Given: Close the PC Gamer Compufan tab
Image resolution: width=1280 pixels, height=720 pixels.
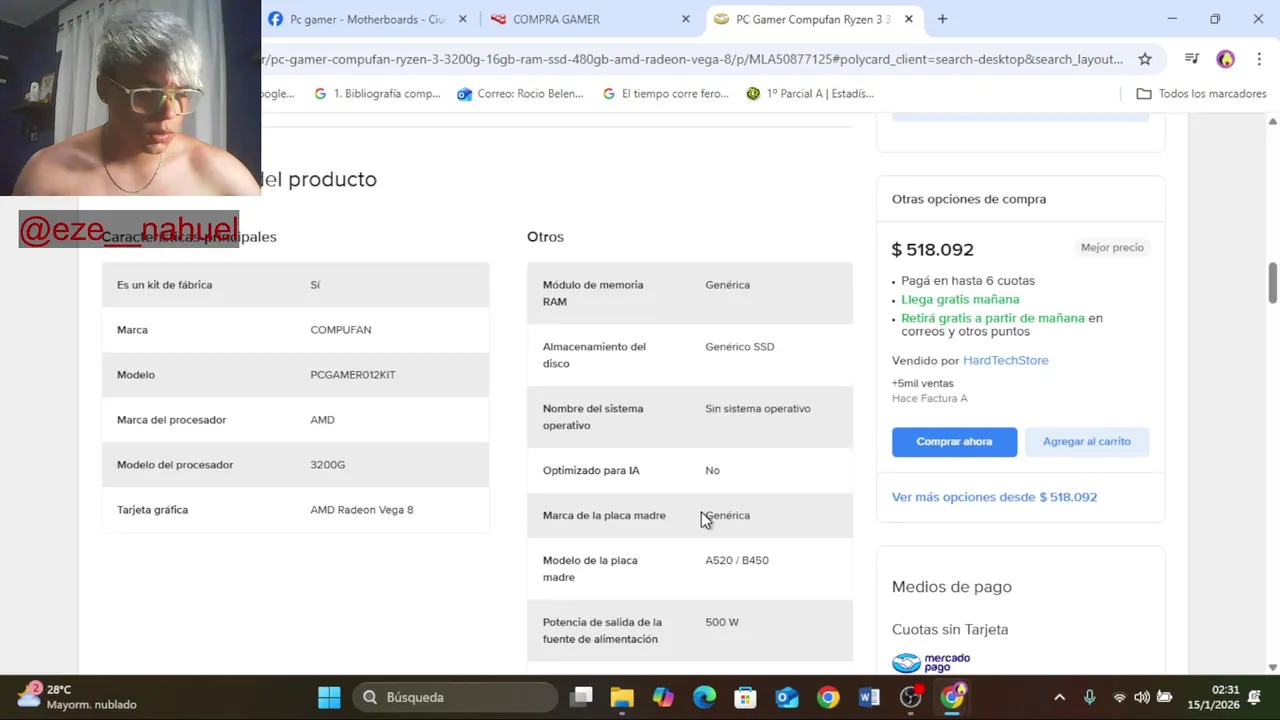Looking at the screenshot, I should pos(909,19).
